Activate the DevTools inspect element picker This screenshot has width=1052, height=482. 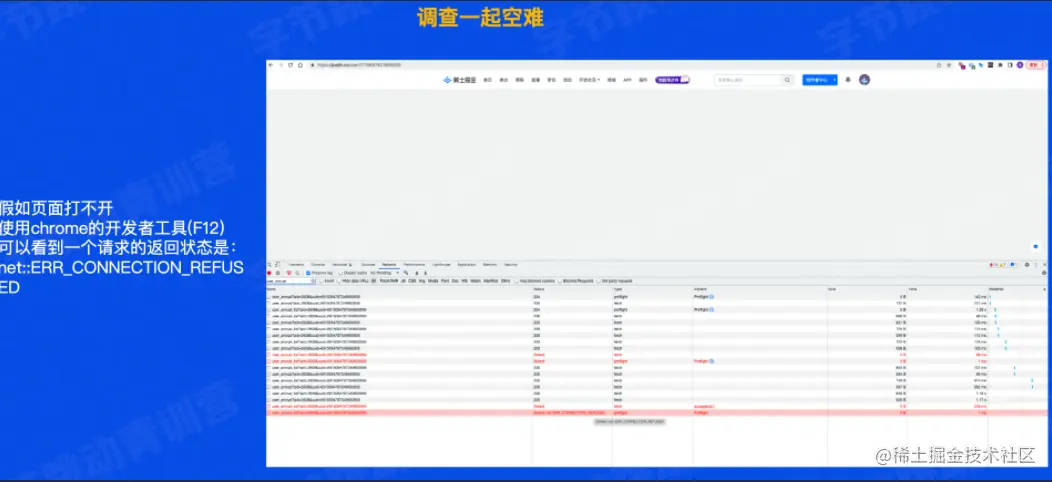point(269,264)
